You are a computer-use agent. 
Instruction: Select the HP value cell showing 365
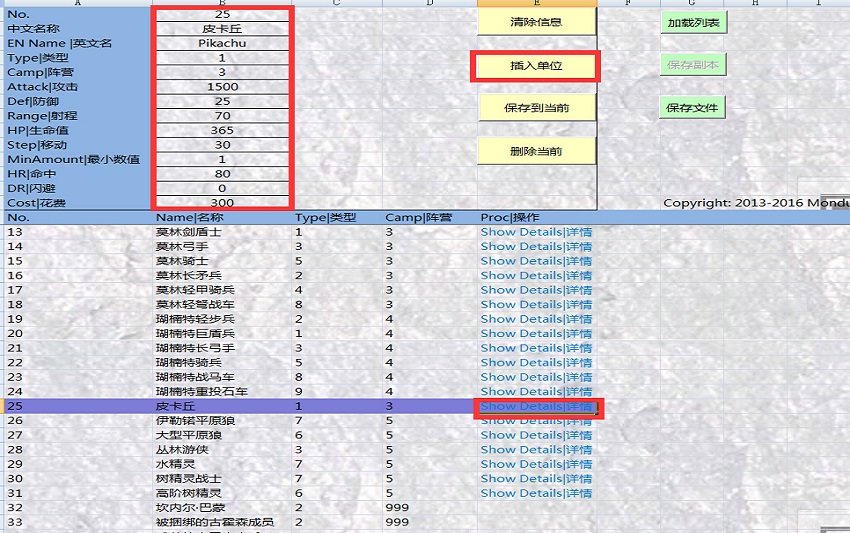[x=222, y=130]
